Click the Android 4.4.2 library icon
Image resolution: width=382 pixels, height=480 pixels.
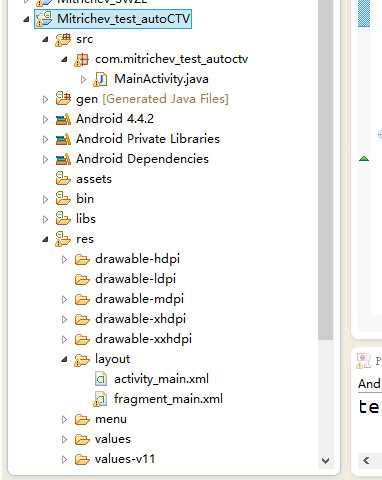pos(63,119)
